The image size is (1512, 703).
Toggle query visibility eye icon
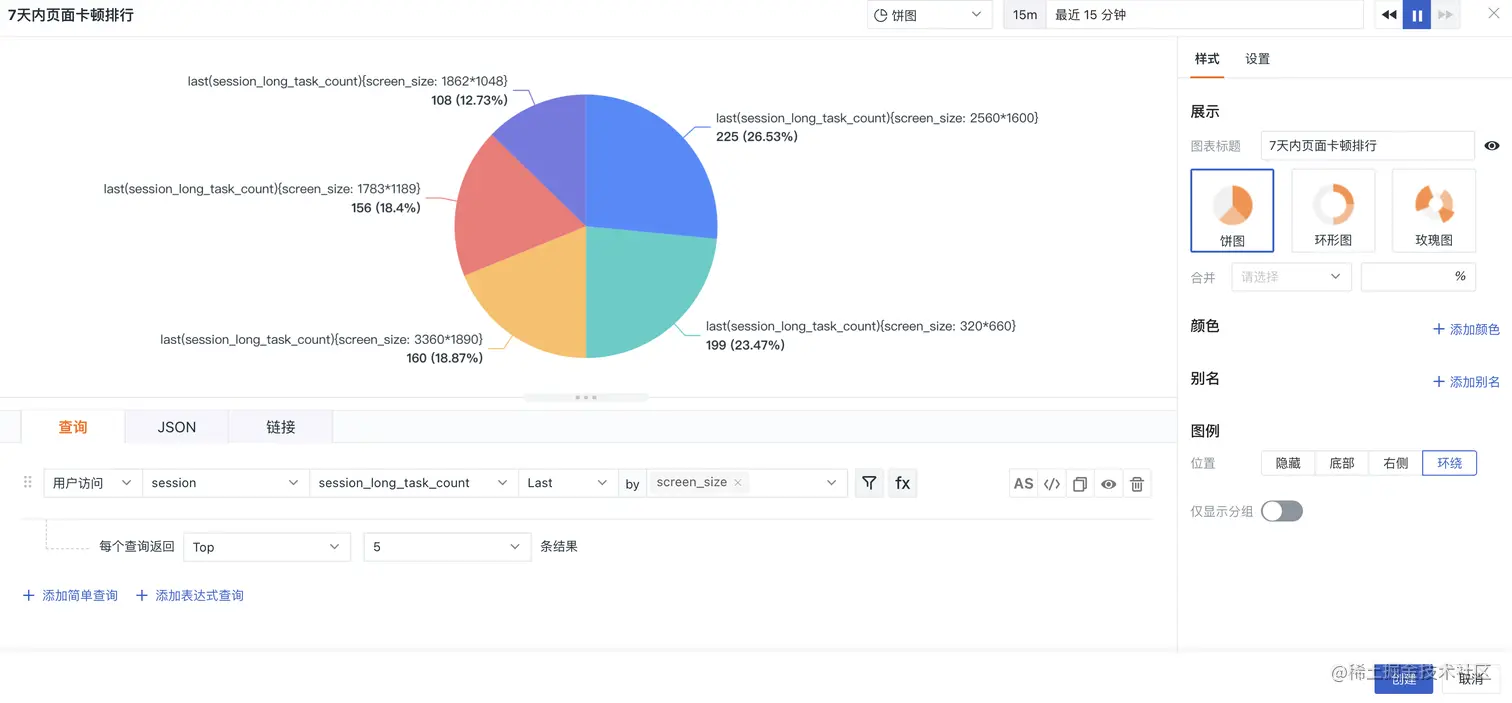pyautogui.click(x=1108, y=484)
